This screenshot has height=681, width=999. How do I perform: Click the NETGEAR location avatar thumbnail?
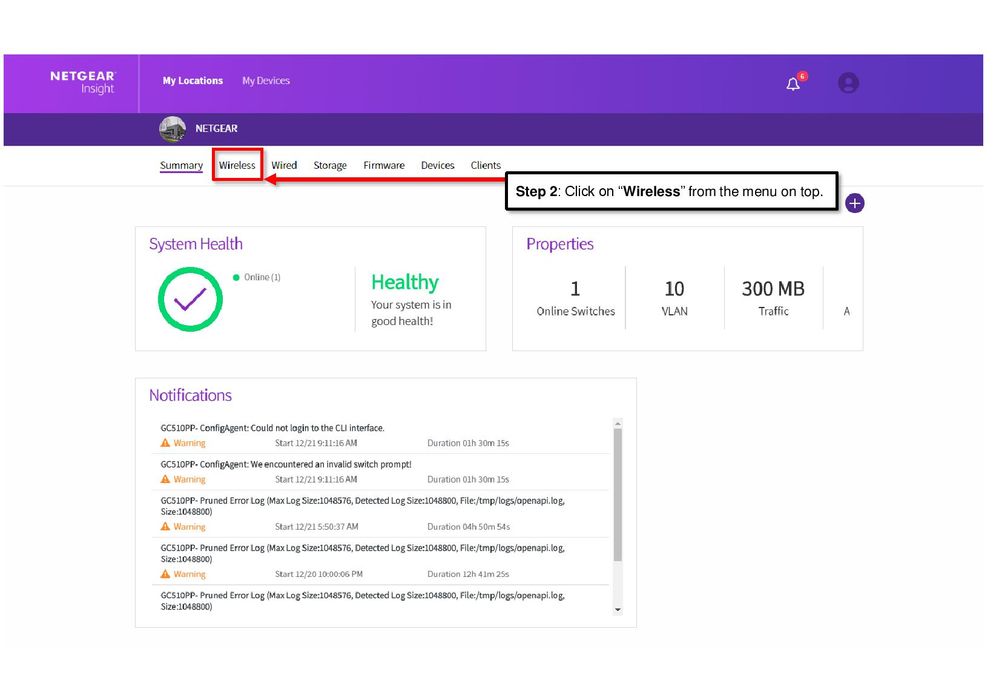click(x=172, y=129)
